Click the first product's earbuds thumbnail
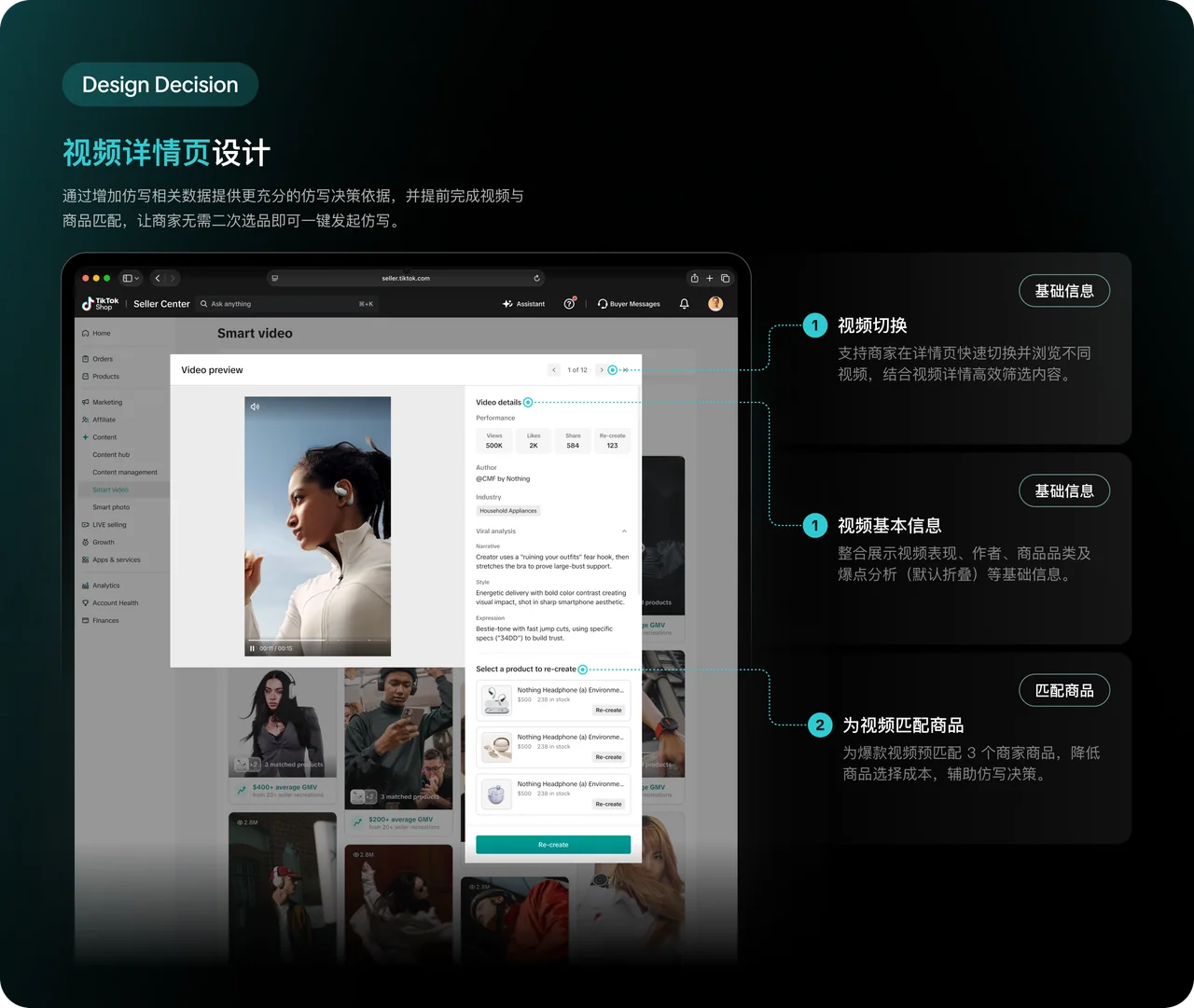1194x1008 pixels. pyautogui.click(x=496, y=700)
